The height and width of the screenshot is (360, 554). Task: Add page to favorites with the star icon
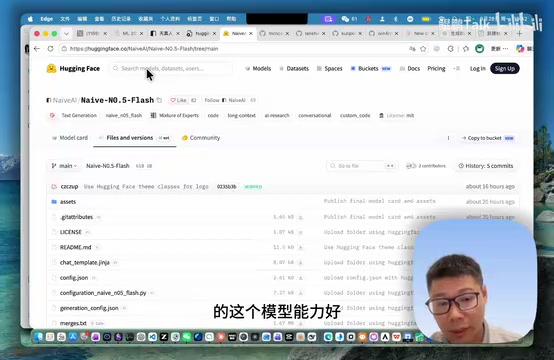pos(423,49)
